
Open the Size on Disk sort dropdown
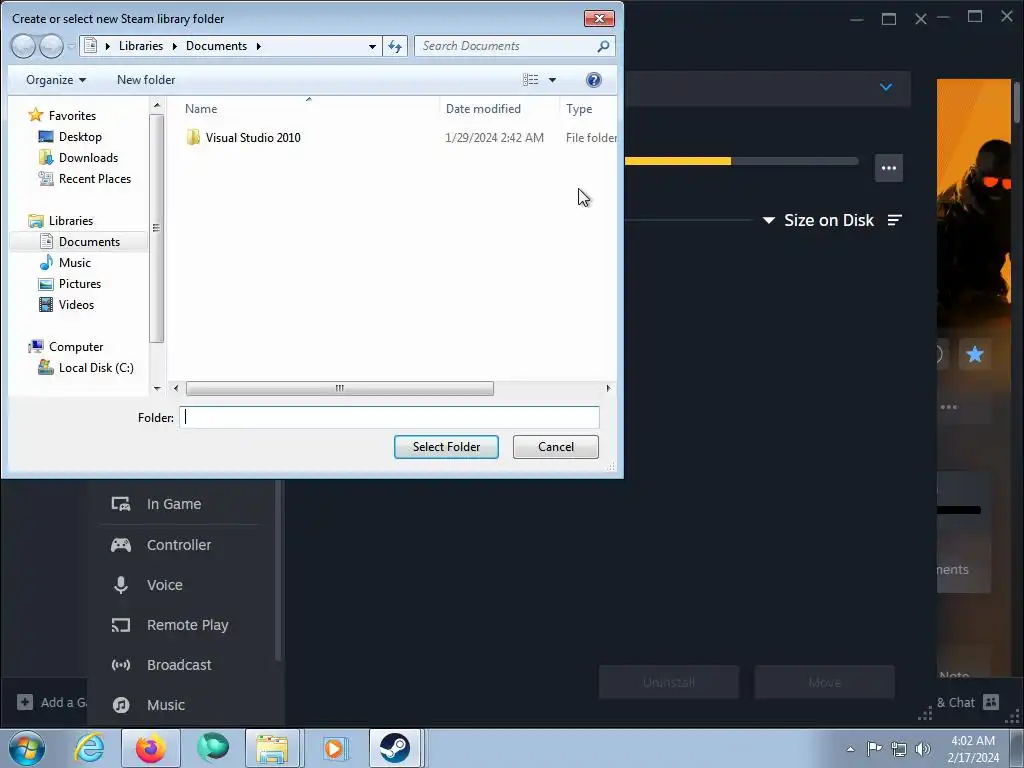[x=818, y=221]
